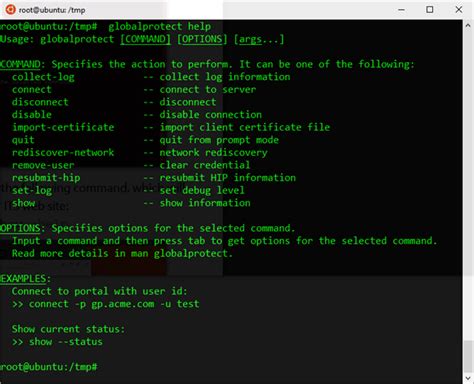Click the [args...] text in Usage line
The height and width of the screenshot is (384, 474).
[x=259, y=39]
